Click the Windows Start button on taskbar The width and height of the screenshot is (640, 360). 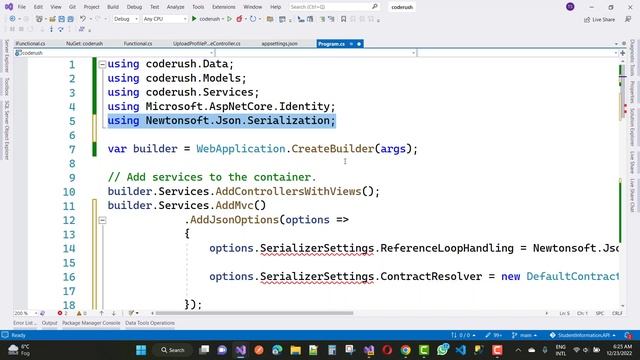coord(141,350)
